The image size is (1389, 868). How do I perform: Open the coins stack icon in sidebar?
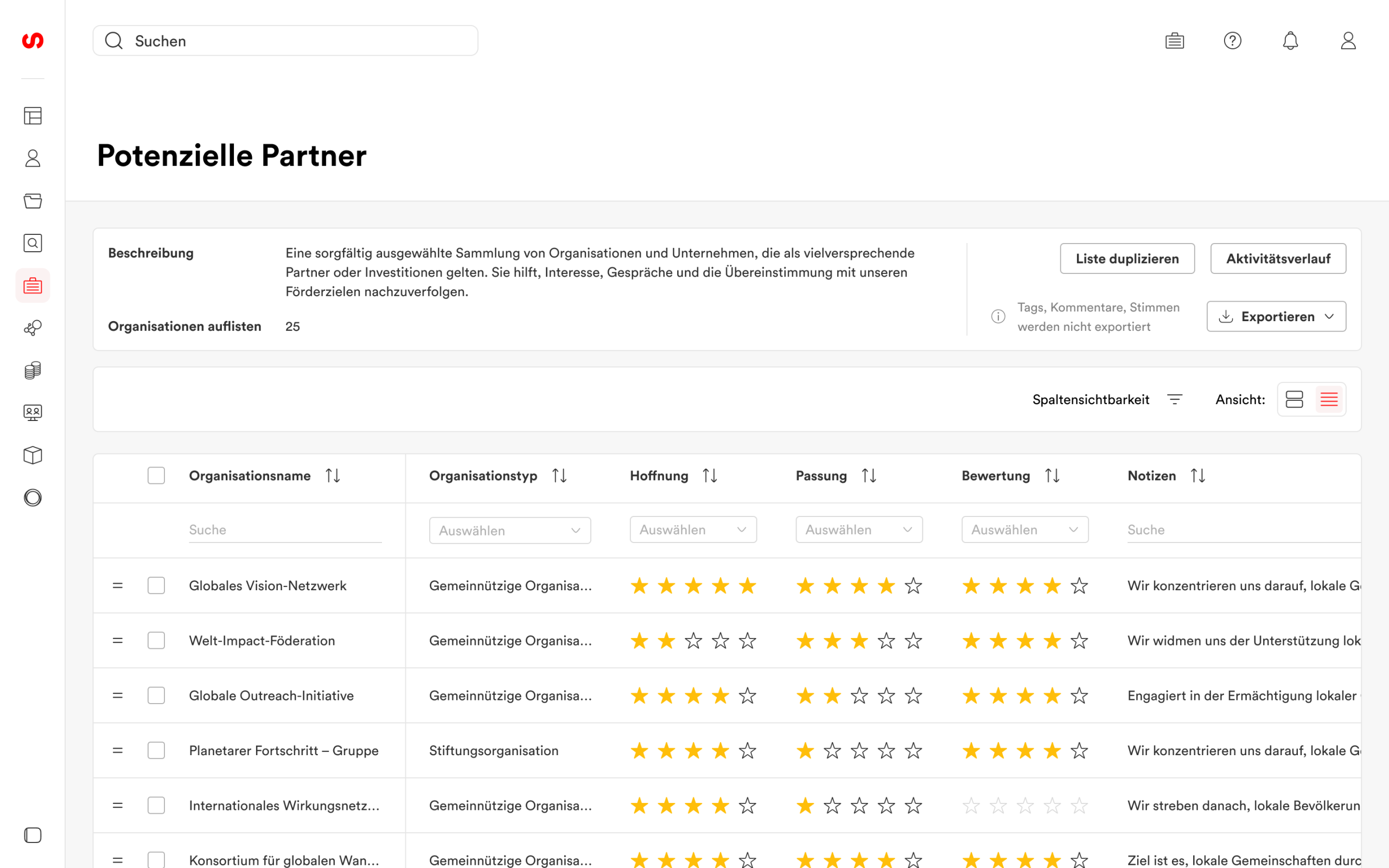point(33,371)
